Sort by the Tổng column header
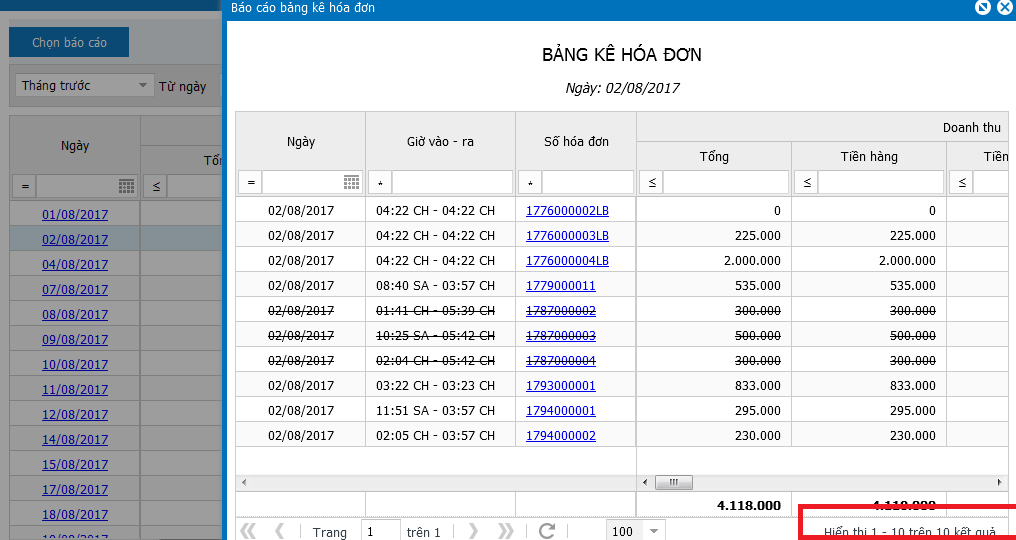1016x540 pixels. pyautogui.click(x=714, y=156)
